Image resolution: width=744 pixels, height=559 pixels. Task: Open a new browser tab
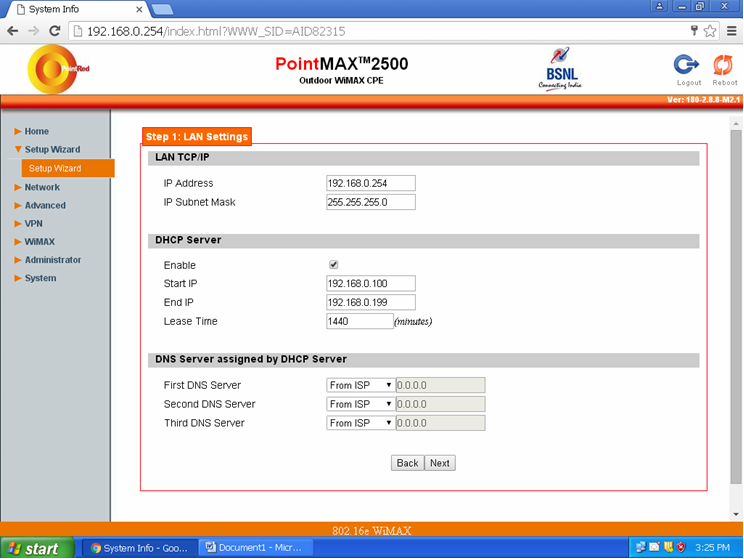click(x=163, y=9)
